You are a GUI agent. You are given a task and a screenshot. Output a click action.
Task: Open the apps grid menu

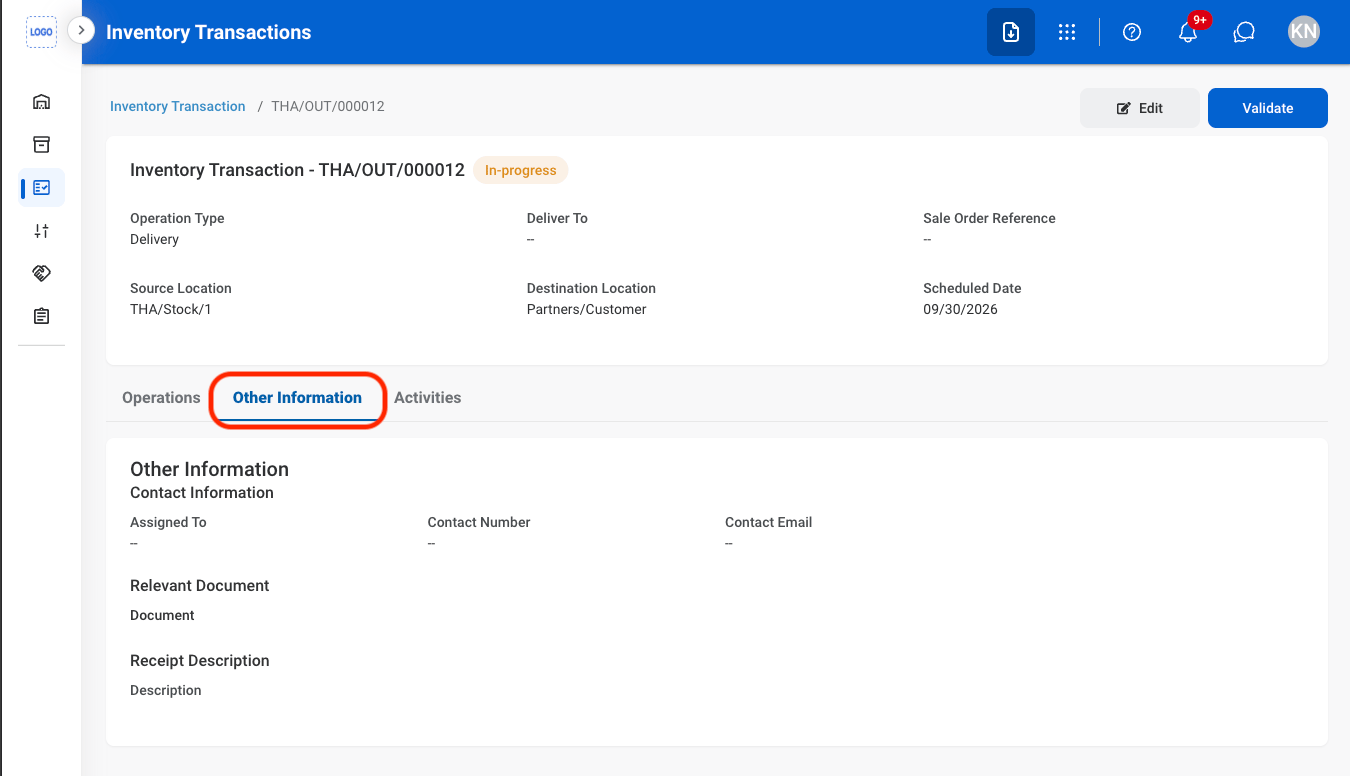tap(1067, 32)
